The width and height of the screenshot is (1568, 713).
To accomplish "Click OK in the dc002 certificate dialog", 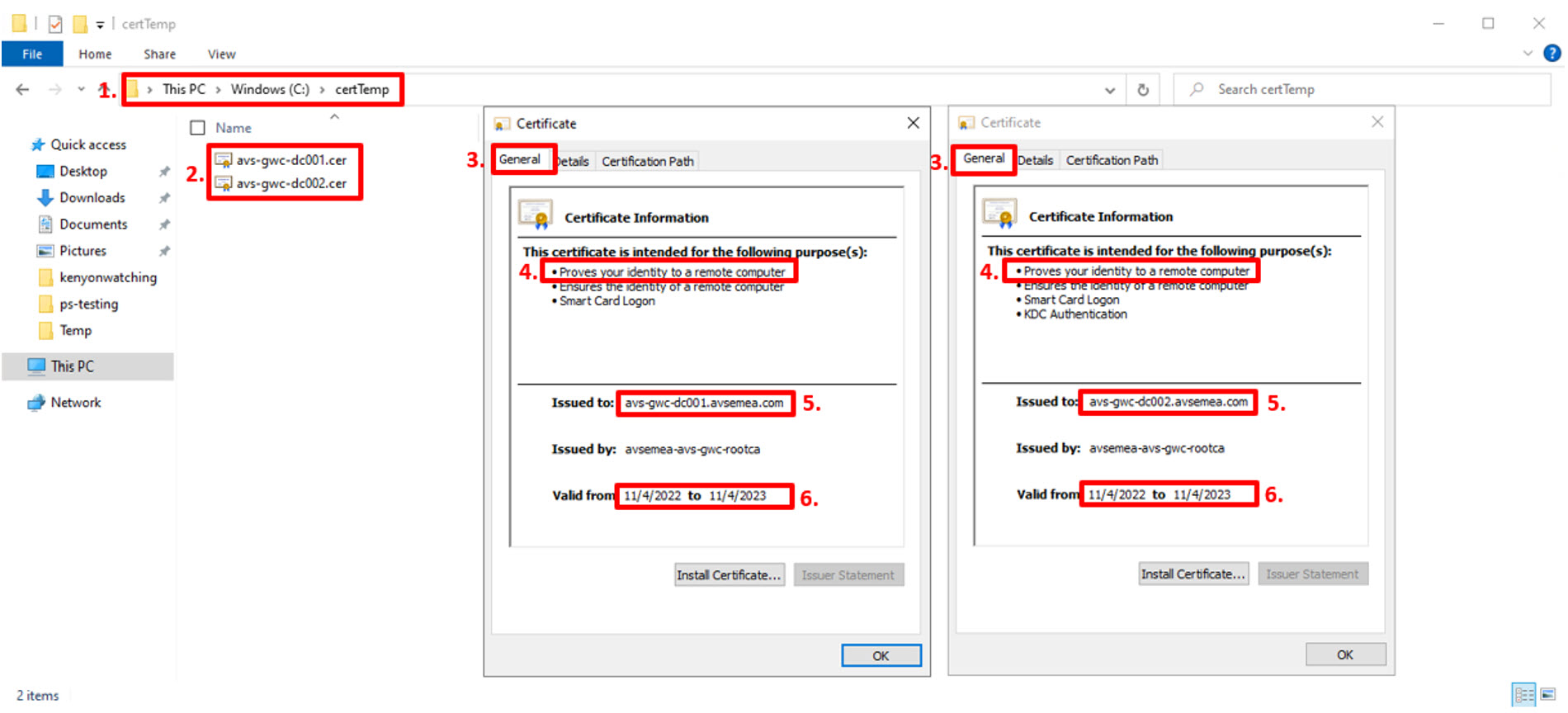I will tap(1345, 654).
